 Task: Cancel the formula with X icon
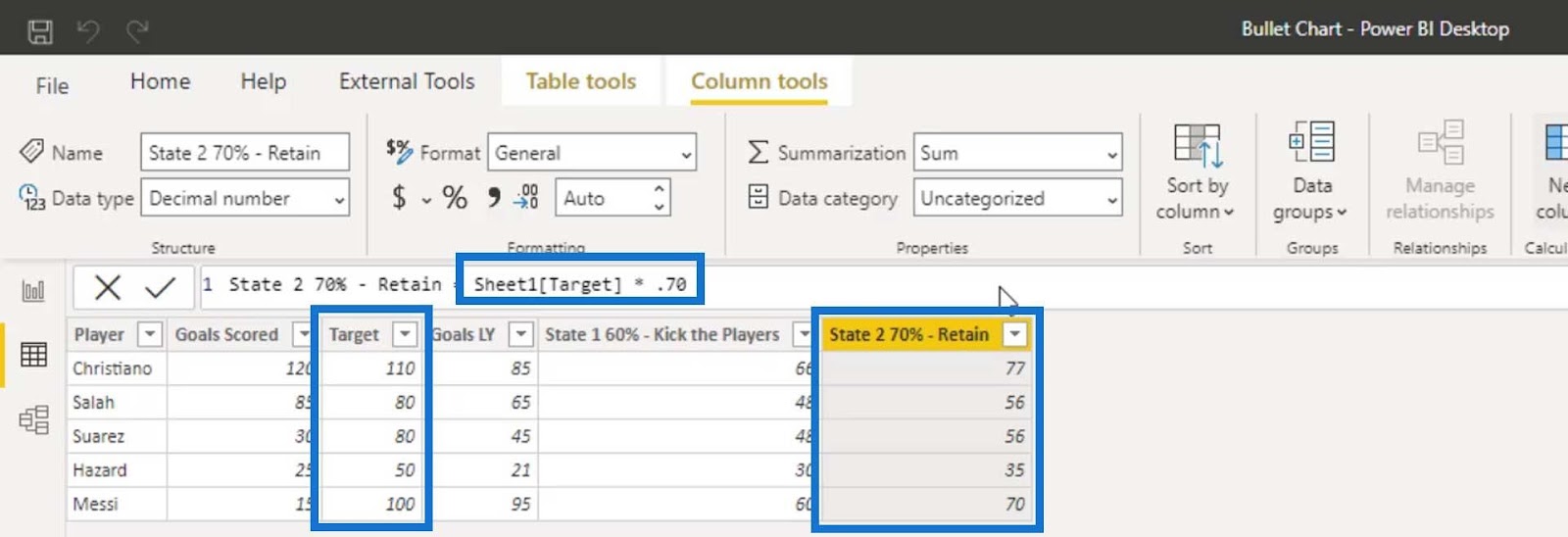pos(108,287)
